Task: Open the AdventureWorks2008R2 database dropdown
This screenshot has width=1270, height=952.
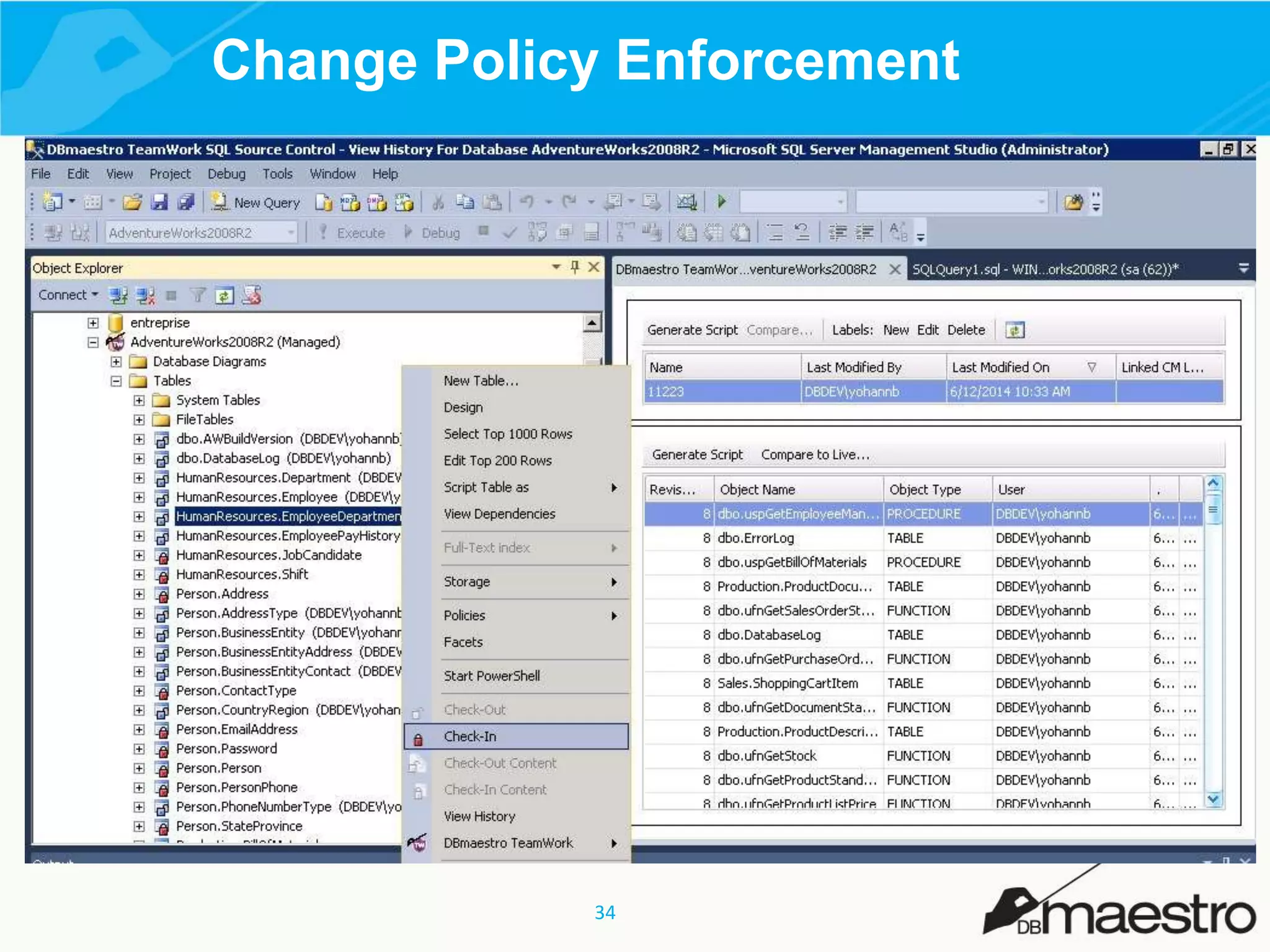Action: point(291,233)
